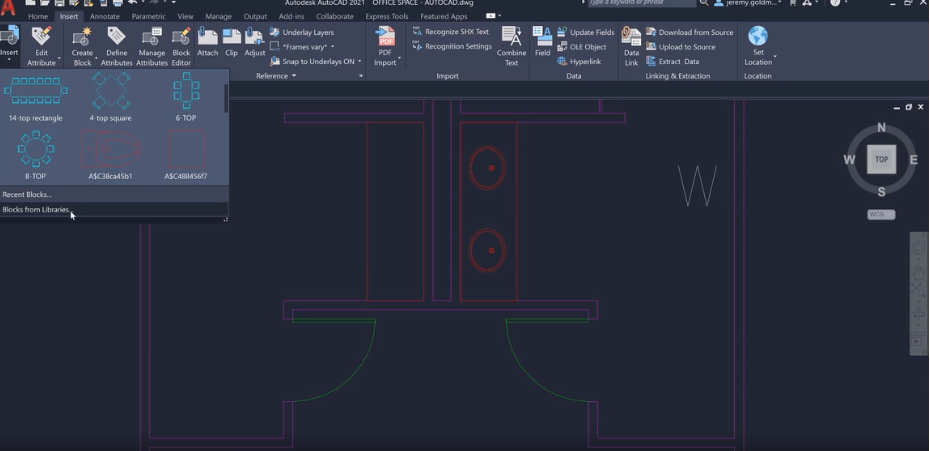
Task: Open Recognition Settings
Action: [x=452, y=46]
